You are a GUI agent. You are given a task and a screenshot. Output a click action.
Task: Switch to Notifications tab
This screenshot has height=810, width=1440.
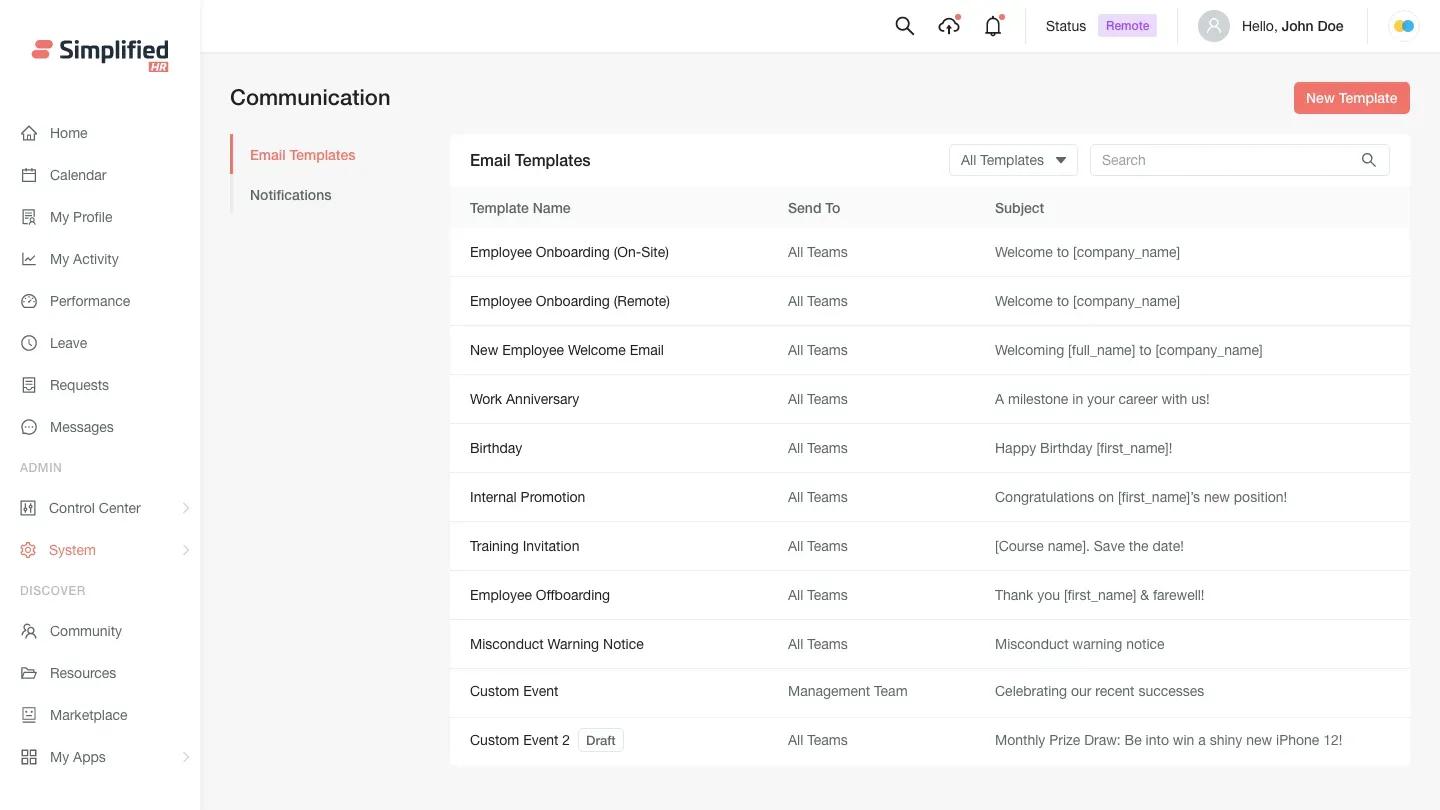[x=291, y=195]
